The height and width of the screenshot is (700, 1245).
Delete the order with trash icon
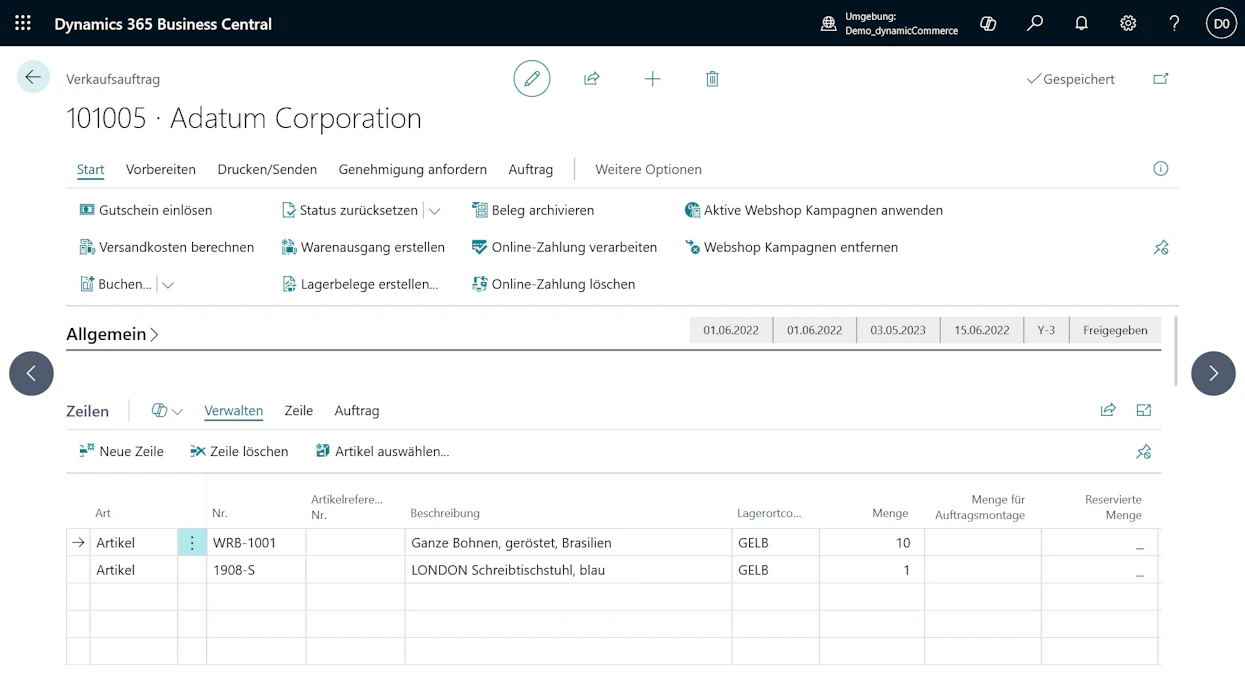coord(712,78)
